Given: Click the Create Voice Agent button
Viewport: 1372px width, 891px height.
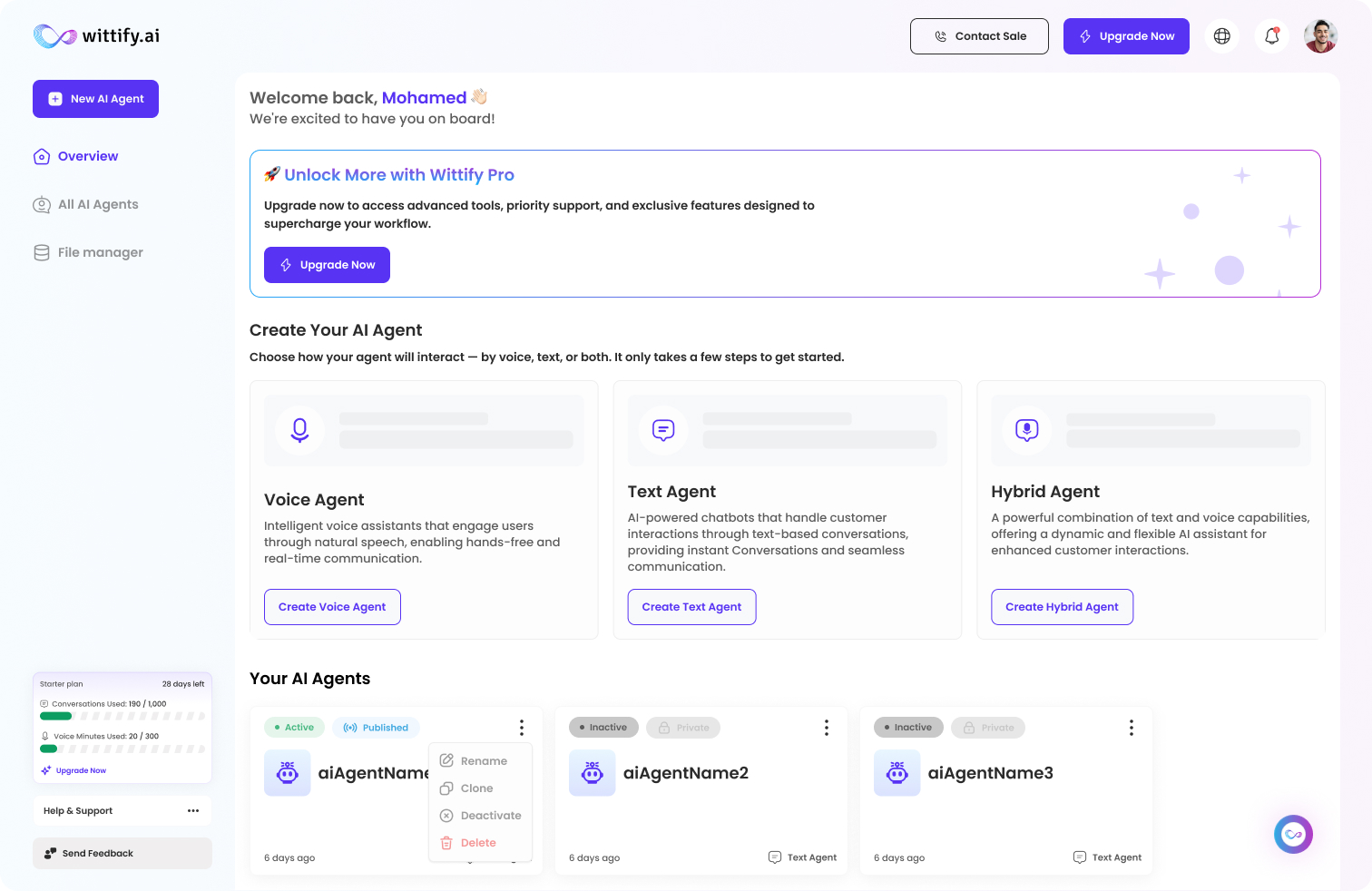Looking at the screenshot, I should click(x=332, y=607).
